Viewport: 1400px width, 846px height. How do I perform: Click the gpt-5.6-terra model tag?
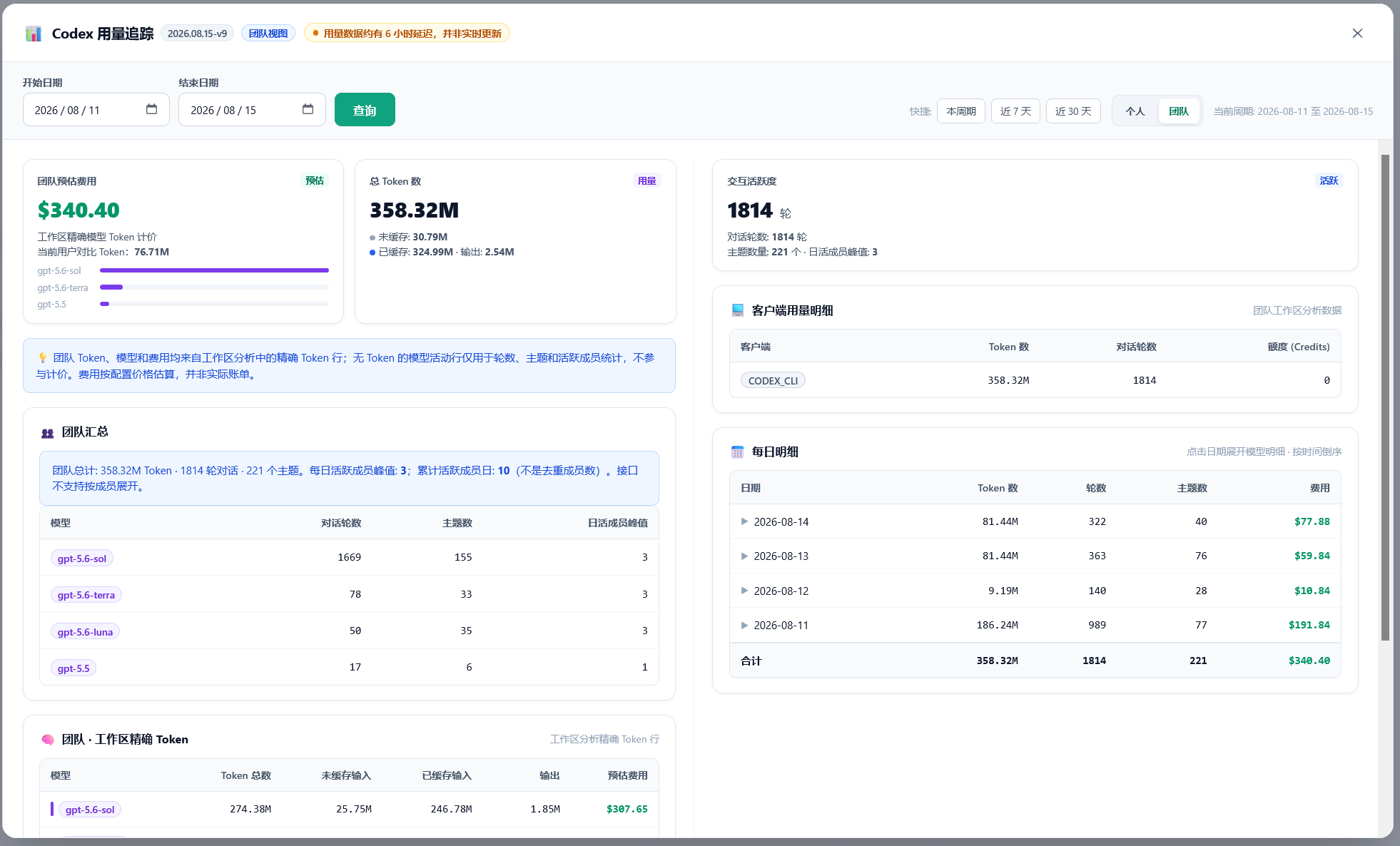[86, 595]
